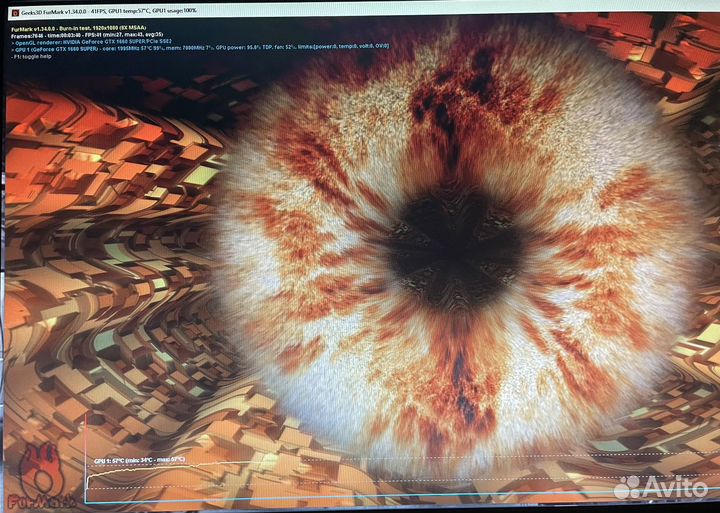Viewport: 720px width, 513px height.
Task: Click the 'Frames:7646 - time:00:03:40' stats line
Action: click(87, 34)
